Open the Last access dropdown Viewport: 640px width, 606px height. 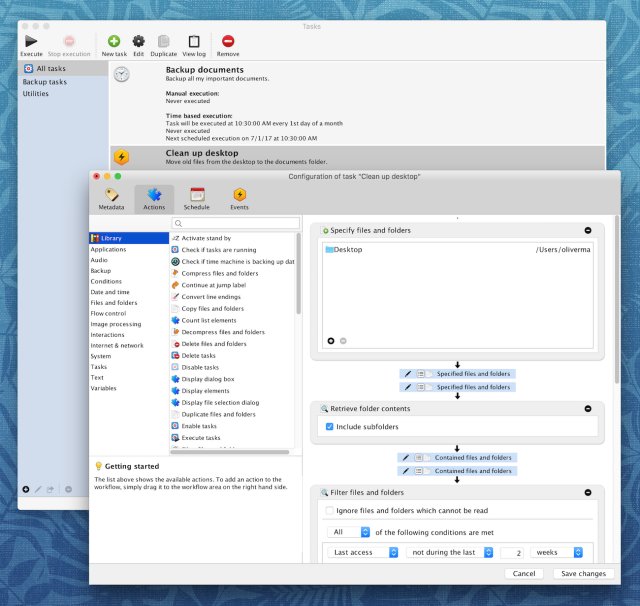tap(362, 552)
